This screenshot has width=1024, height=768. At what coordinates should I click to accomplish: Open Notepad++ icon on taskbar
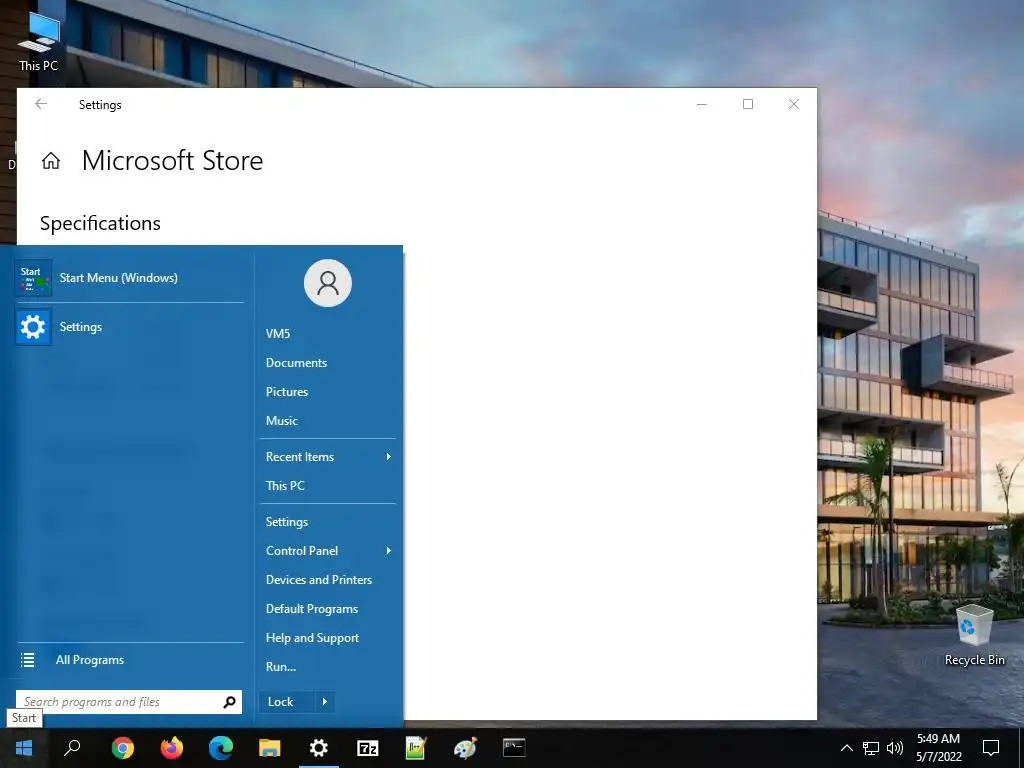[416, 748]
